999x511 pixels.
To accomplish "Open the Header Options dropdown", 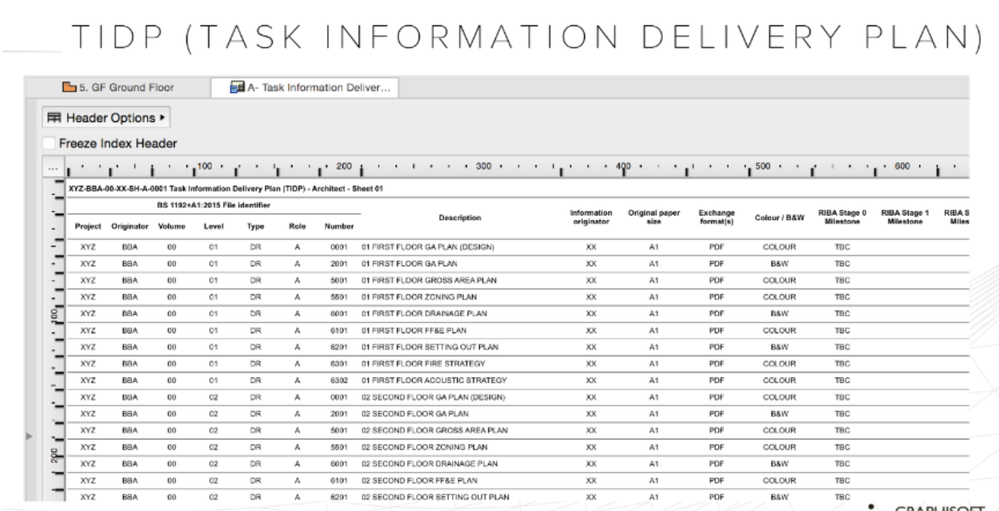I will 106,118.
